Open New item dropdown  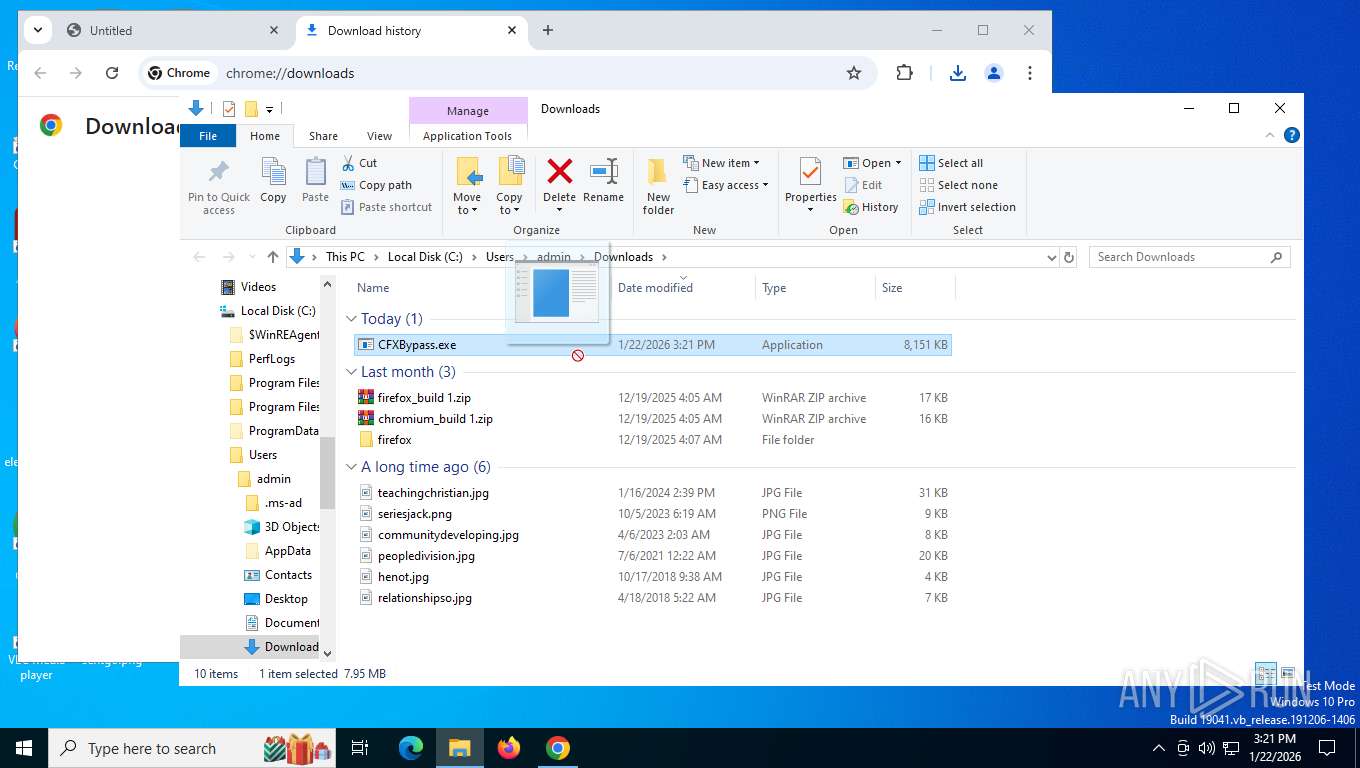(721, 163)
